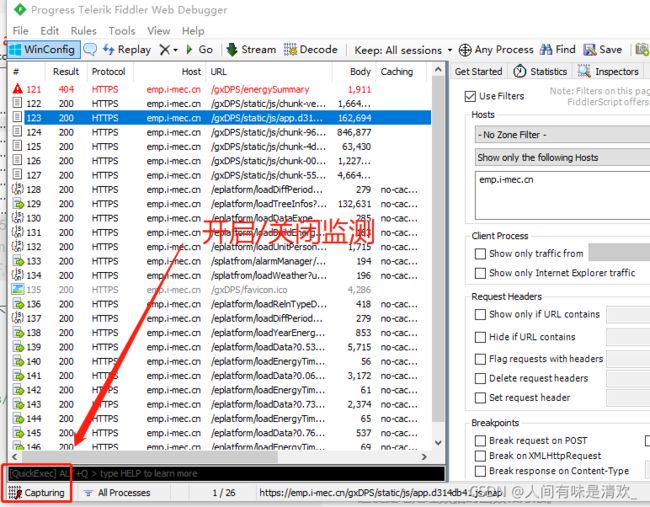This screenshot has height=507, width=650.
Task: Sort sessions by Result column header
Action: tap(65, 72)
